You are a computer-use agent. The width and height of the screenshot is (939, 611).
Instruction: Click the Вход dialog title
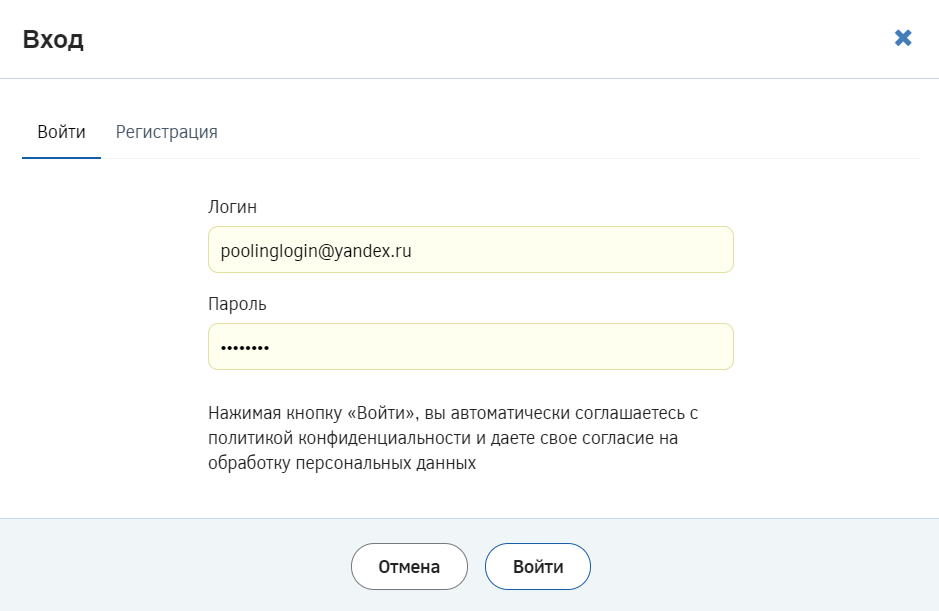pyautogui.click(x=53, y=40)
